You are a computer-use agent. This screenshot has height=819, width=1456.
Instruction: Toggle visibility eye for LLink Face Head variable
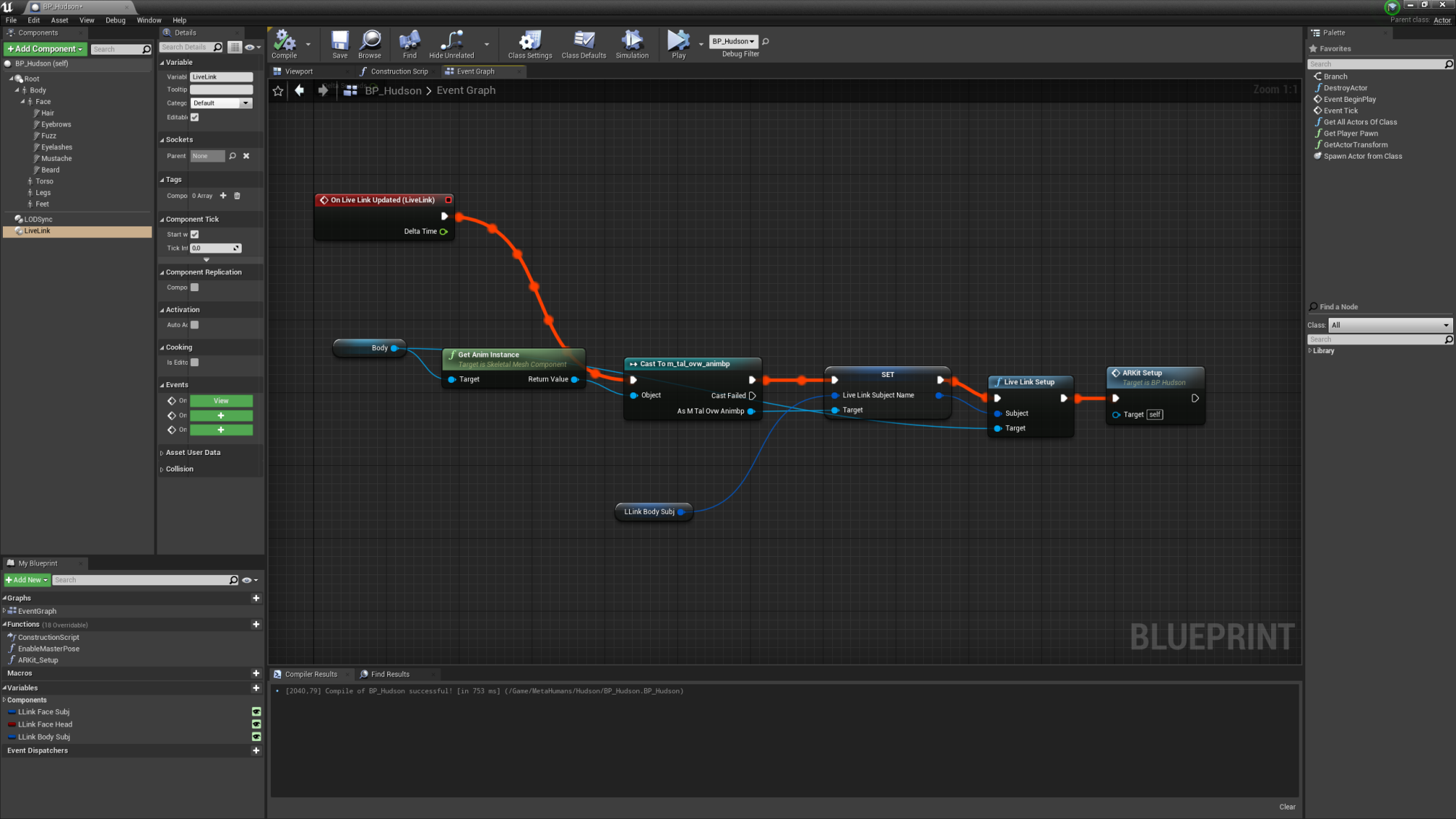[x=256, y=724]
